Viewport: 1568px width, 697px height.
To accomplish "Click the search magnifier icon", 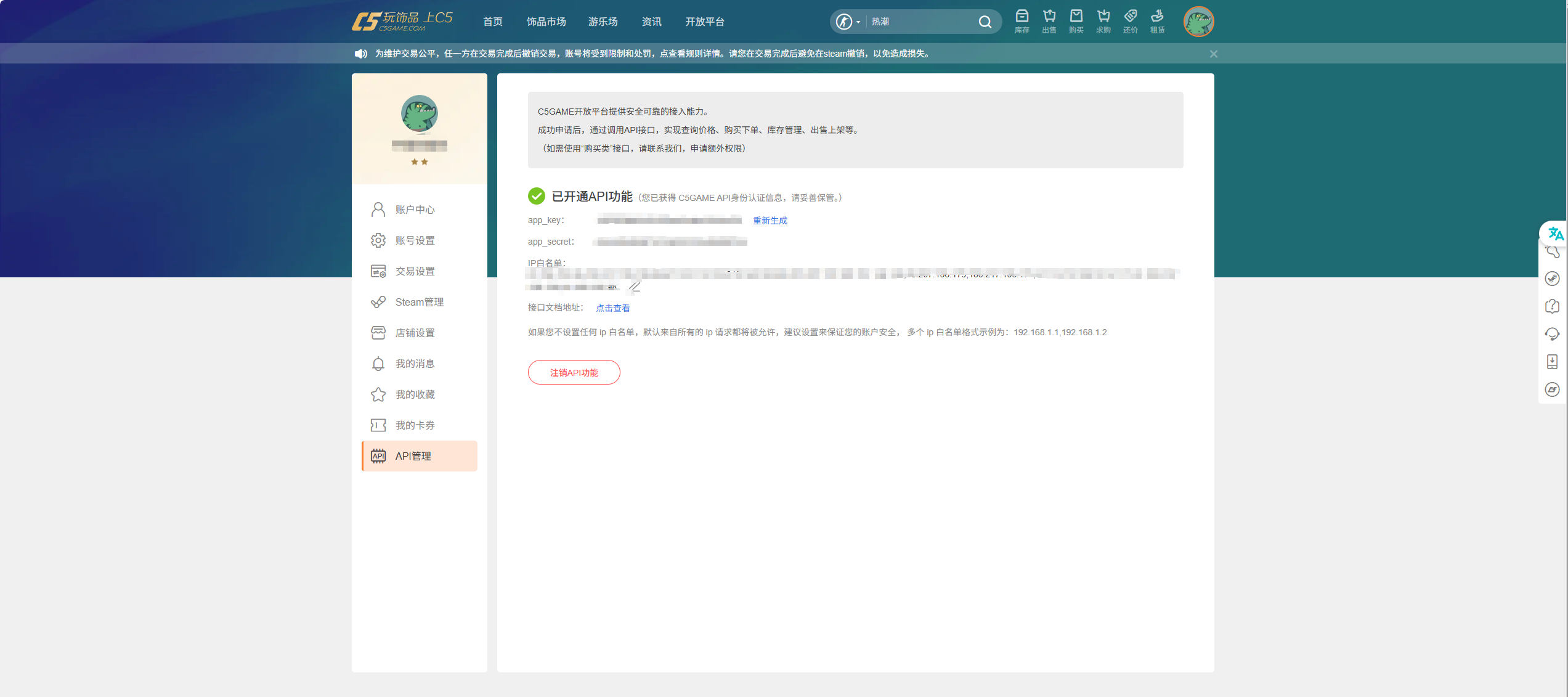I will (985, 22).
